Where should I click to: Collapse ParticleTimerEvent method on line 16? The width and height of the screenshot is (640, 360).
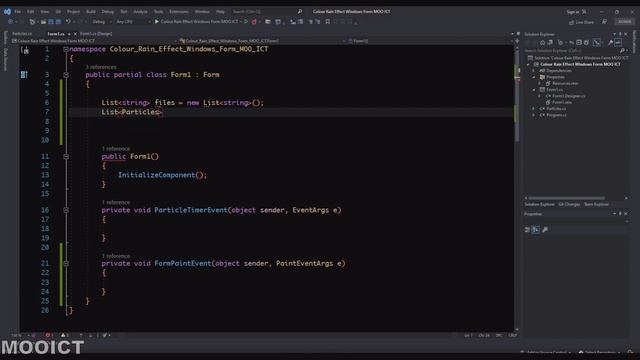coord(66,210)
